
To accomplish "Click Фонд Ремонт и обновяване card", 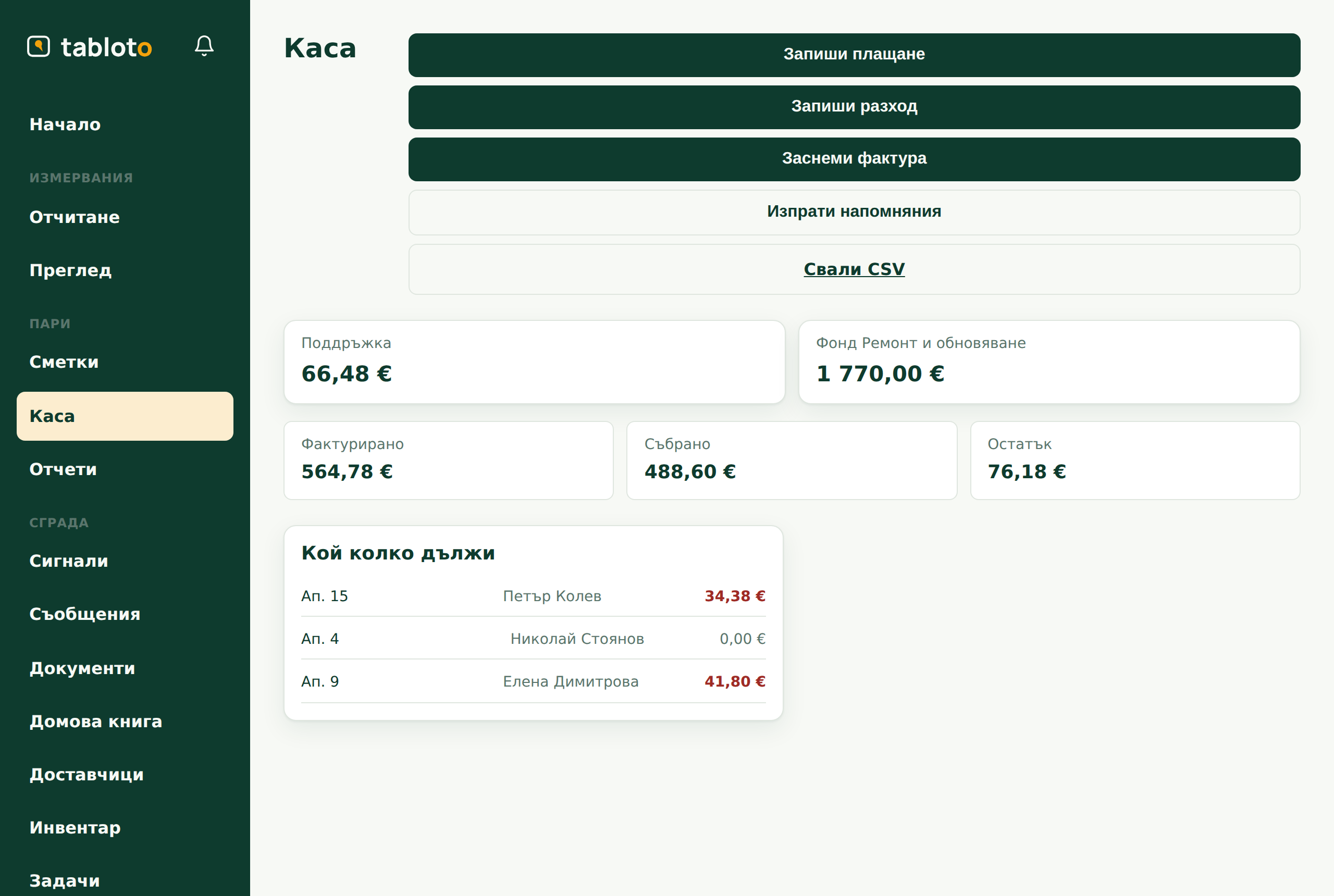I will (x=1049, y=362).
